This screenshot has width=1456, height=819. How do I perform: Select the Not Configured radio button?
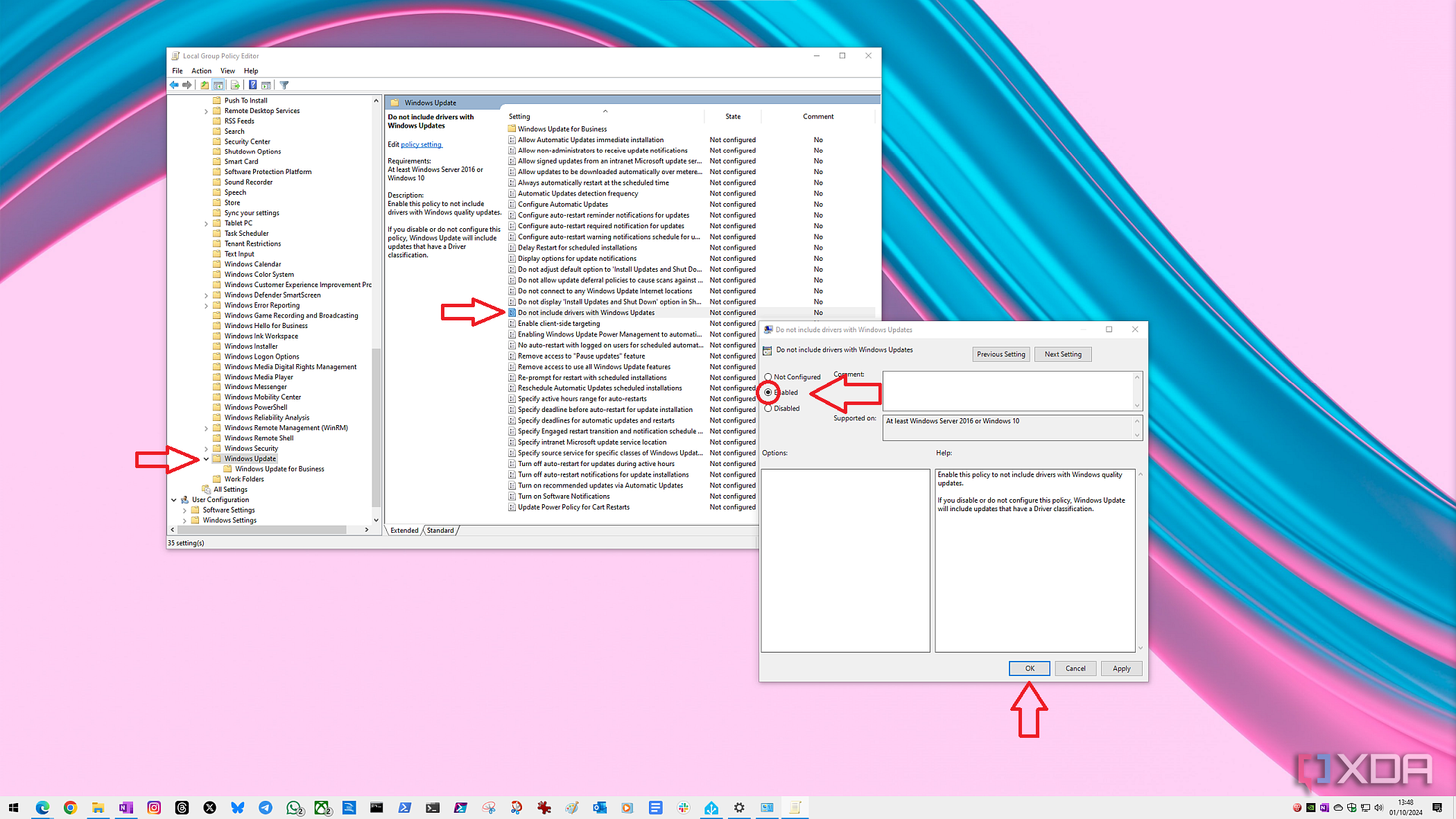pos(768,377)
